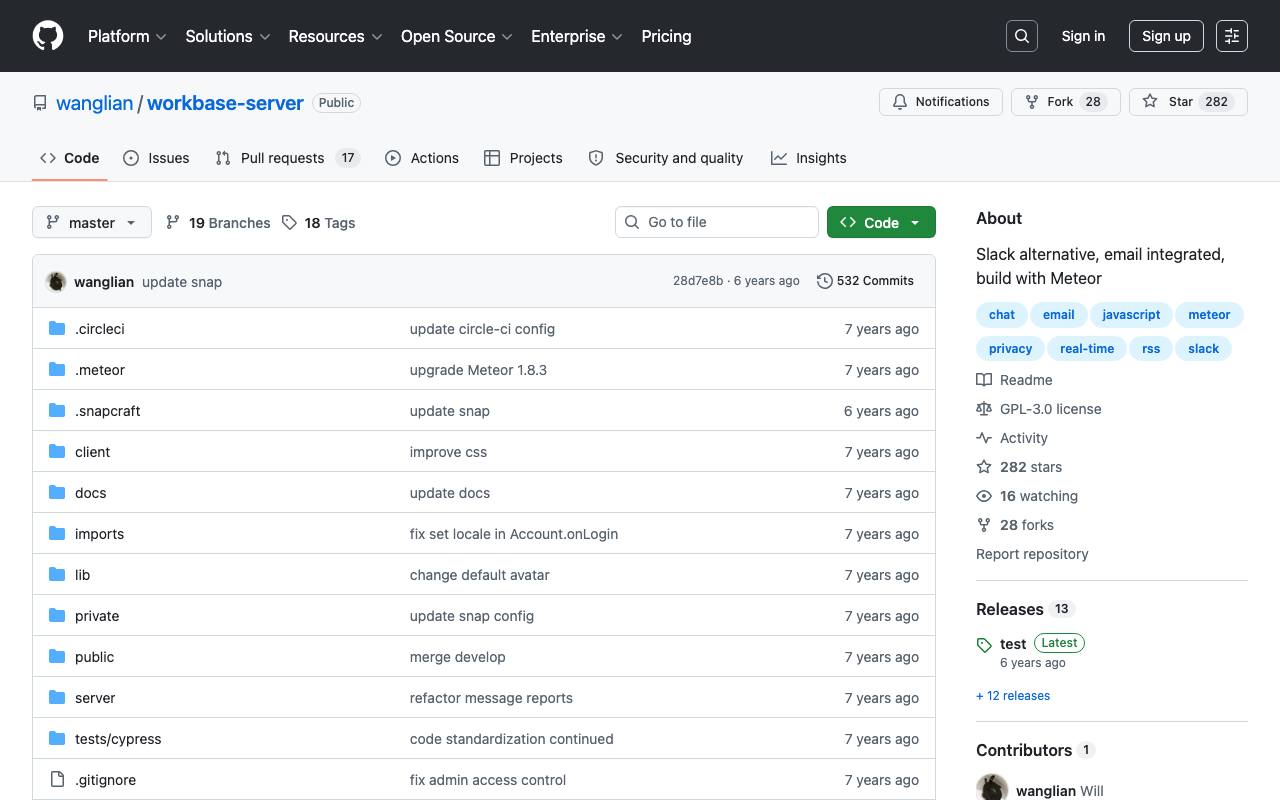Open the green Code dropdown
This screenshot has width=1280, height=800.
tap(881, 222)
